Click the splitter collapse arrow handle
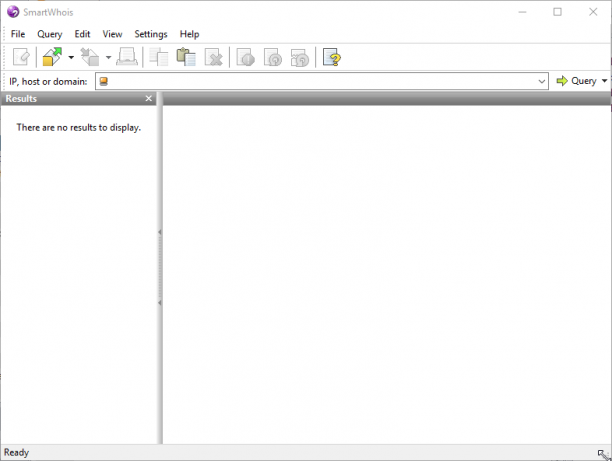The height and width of the screenshot is (461, 612). [x=160, y=267]
